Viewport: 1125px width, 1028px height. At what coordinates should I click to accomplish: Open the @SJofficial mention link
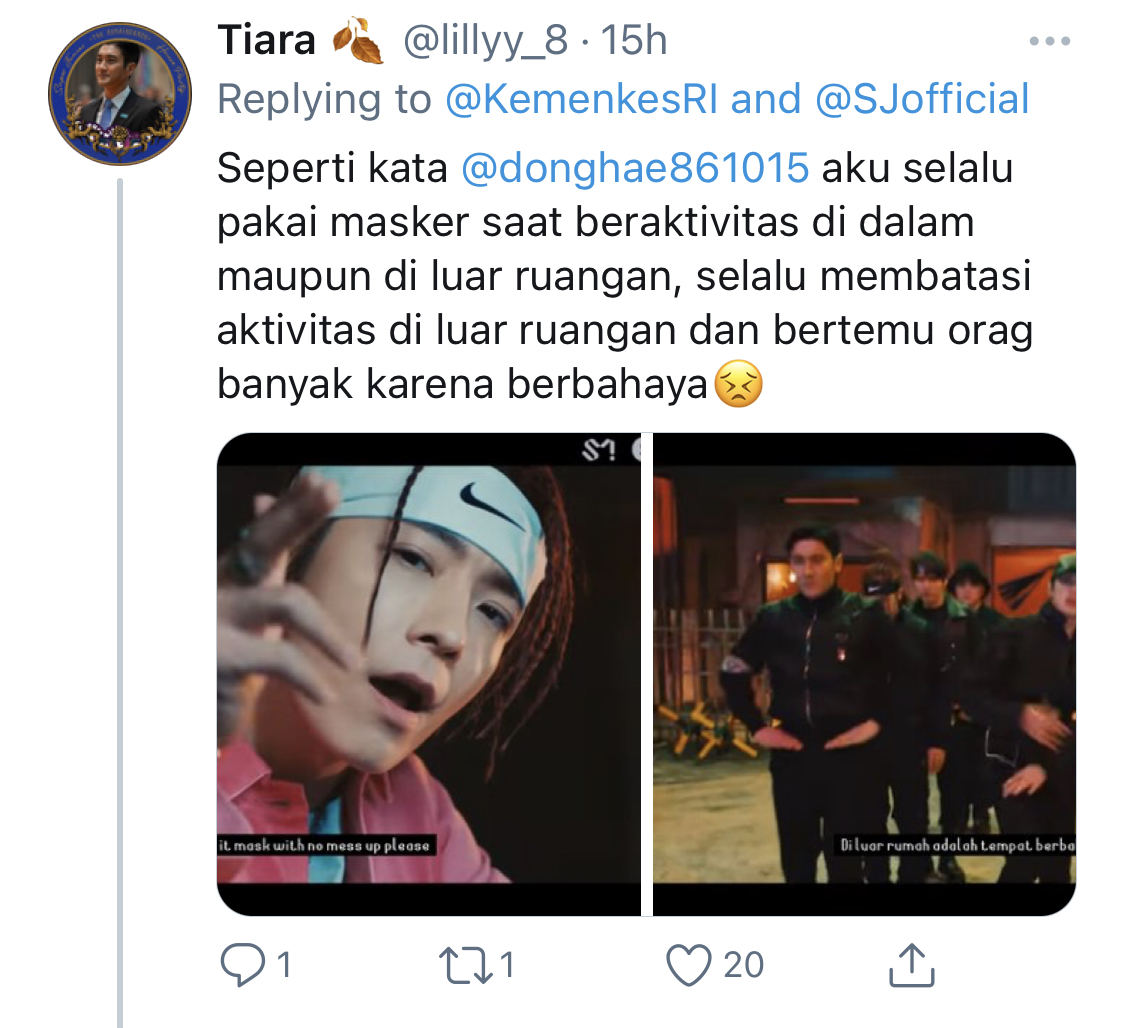pos(922,99)
